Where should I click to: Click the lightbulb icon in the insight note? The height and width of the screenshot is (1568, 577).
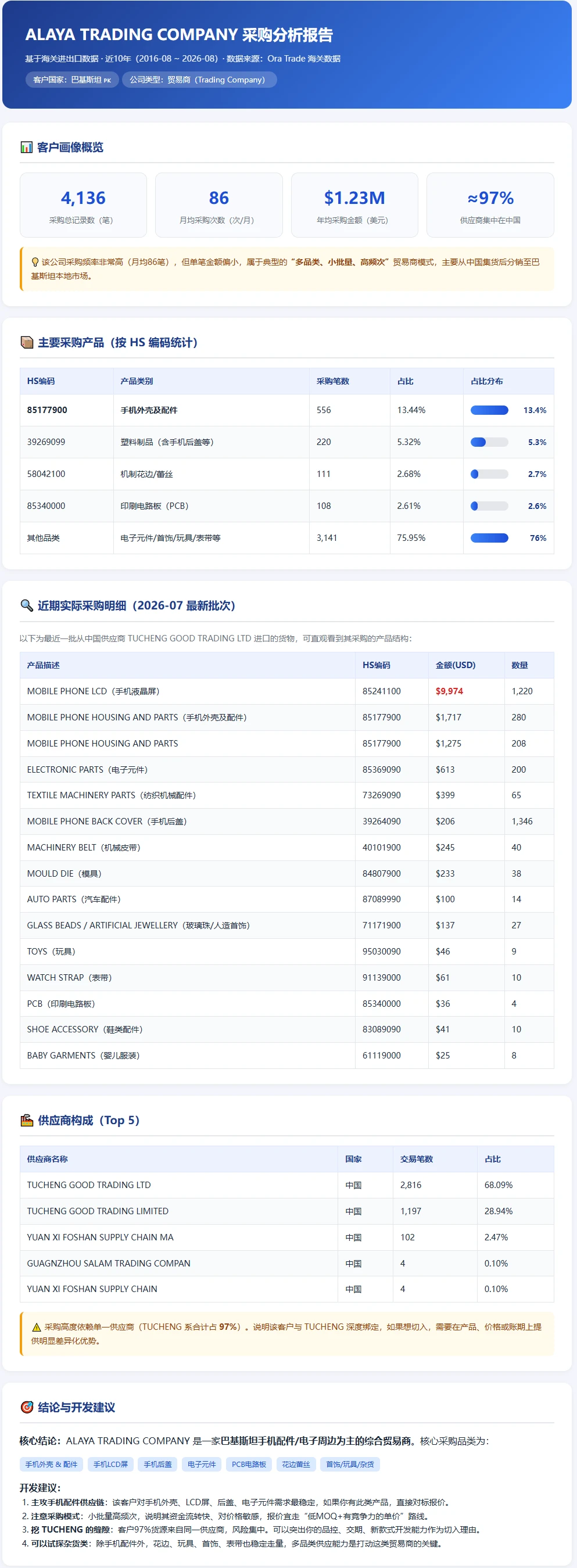pyautogui.click(x=35, y=263)
